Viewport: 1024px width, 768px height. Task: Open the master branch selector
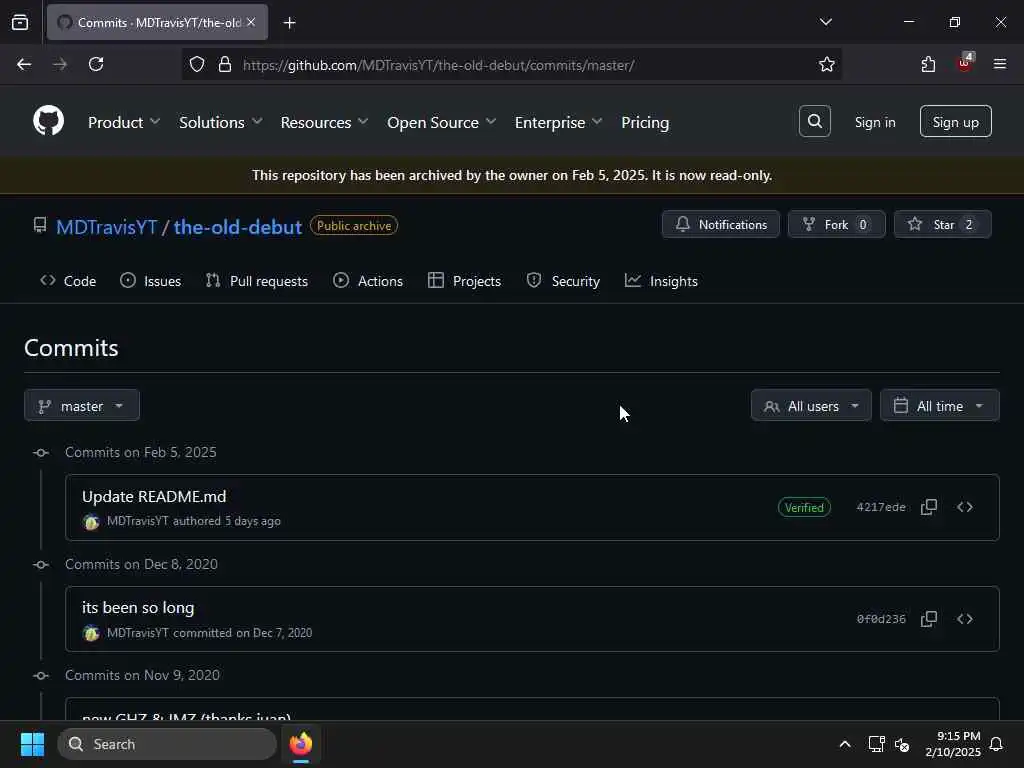click(x=82, y=406)
